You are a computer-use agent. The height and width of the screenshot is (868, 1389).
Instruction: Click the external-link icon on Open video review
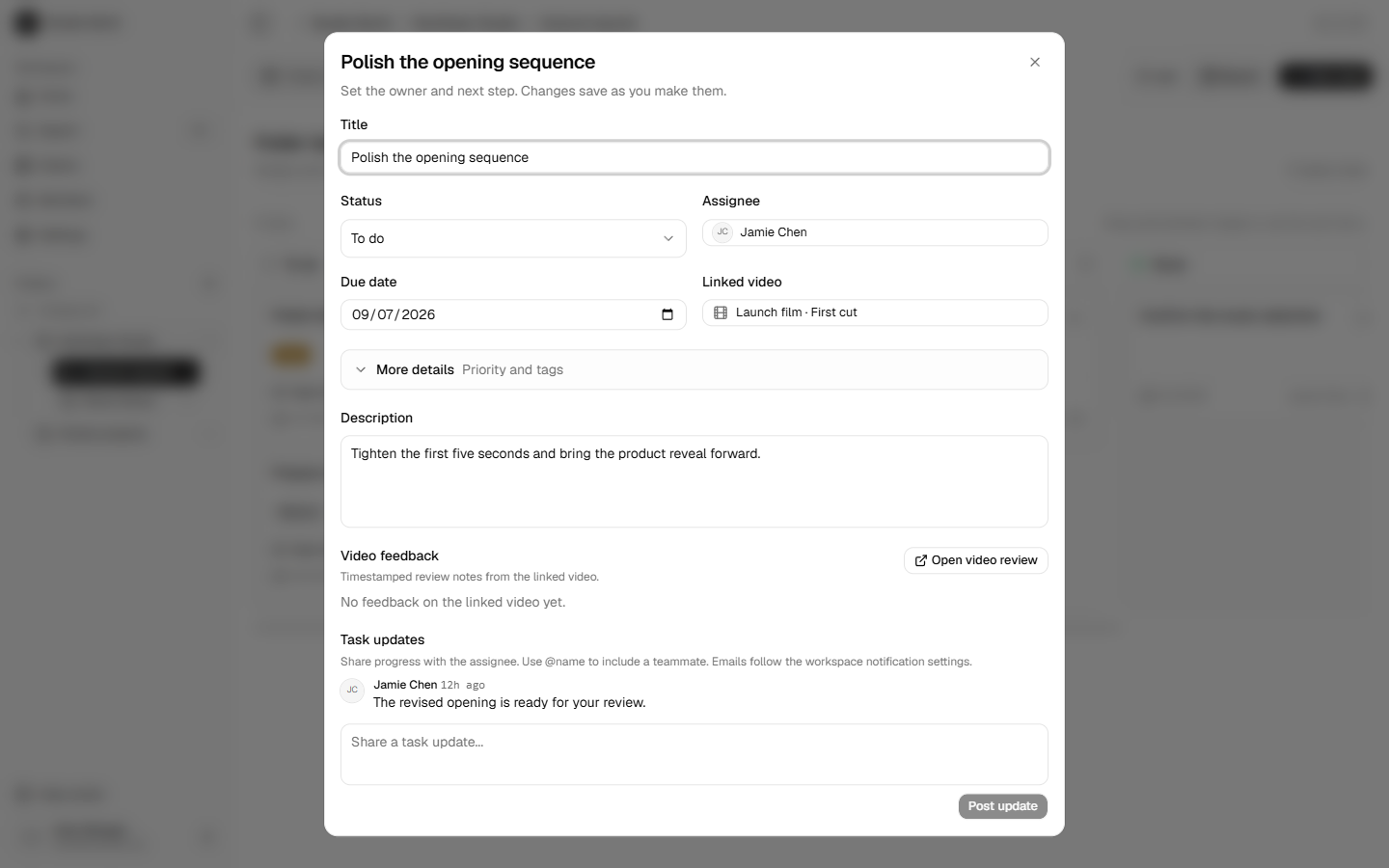pyautogui.click(x=920, y=560)
